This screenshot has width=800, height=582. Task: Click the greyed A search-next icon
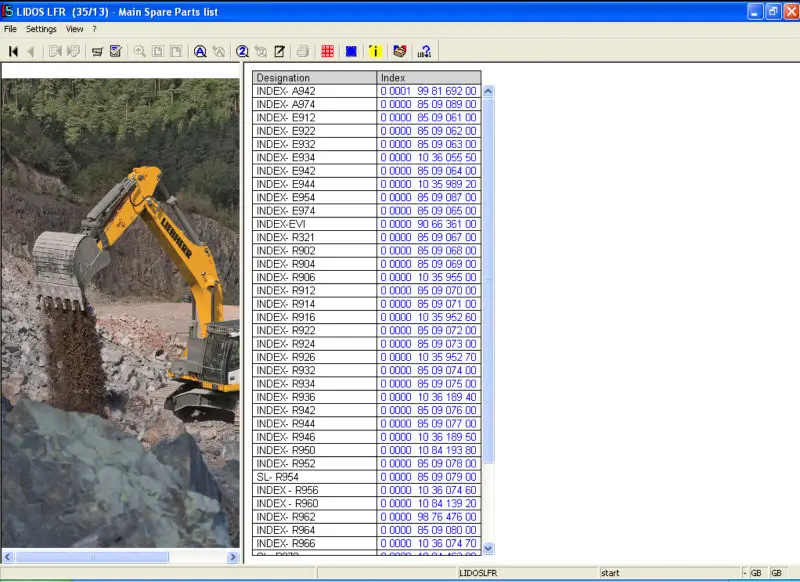point(218,51)
